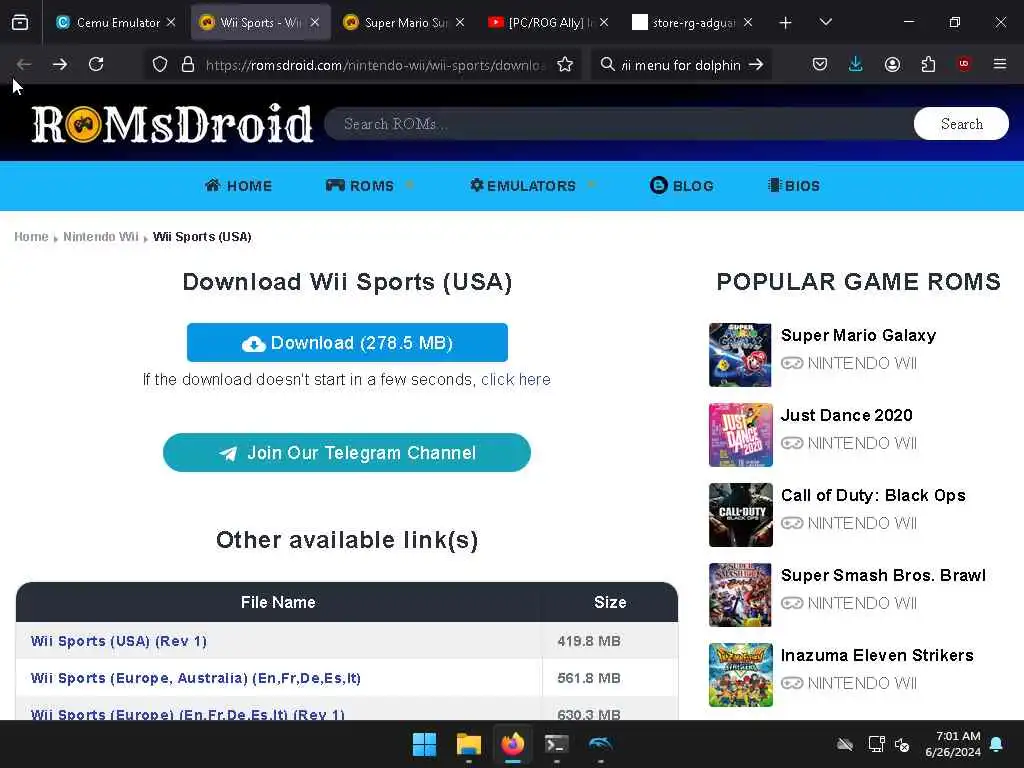Open Firefox account icon
The width and height of the screenshot is (1024, 768).
coord(892,64)
